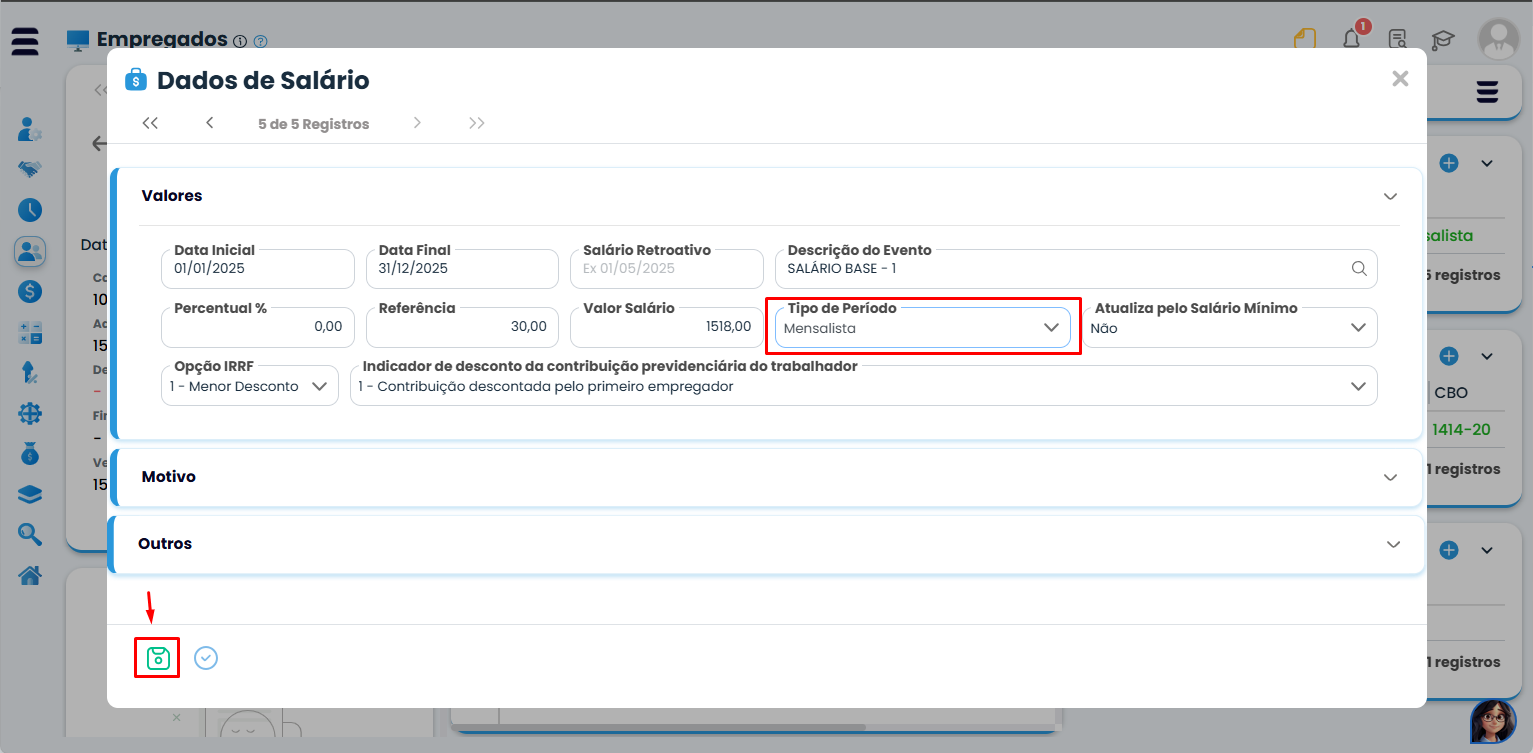Click the help question mark beside Empregados
Screen dimensions: 1533x753
[x=261, y=42]
